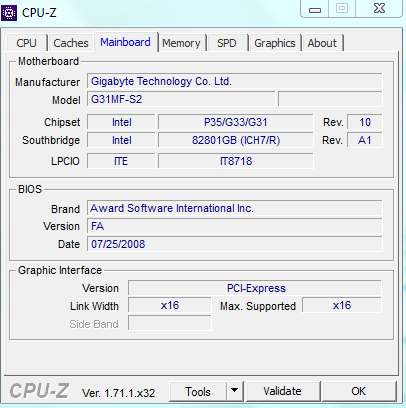The width and height of the screenshot is (406, 408).
Task: Click the version text Ver. 1.71.1.x32
Action: [119, 393]
